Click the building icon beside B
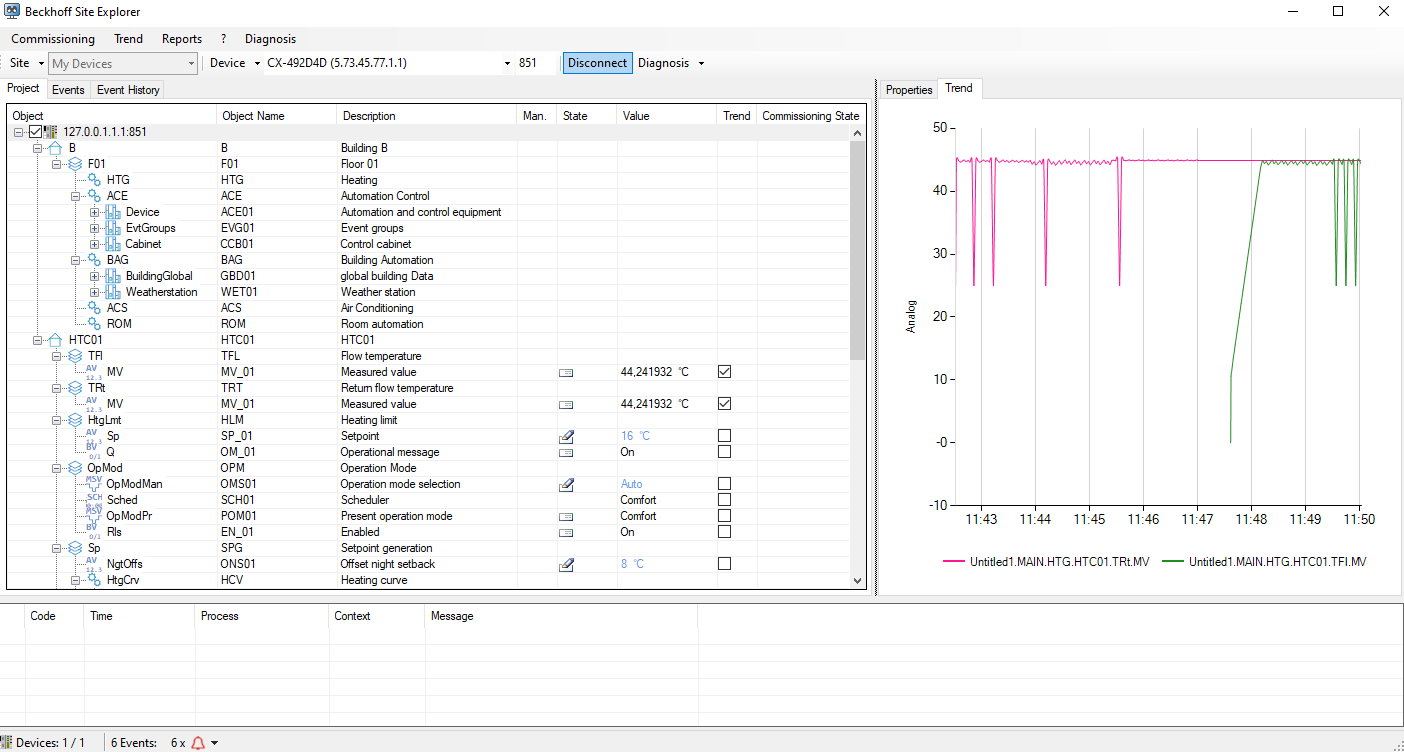Viewport: 1404px width, 752px height. [x=56, y=148]
